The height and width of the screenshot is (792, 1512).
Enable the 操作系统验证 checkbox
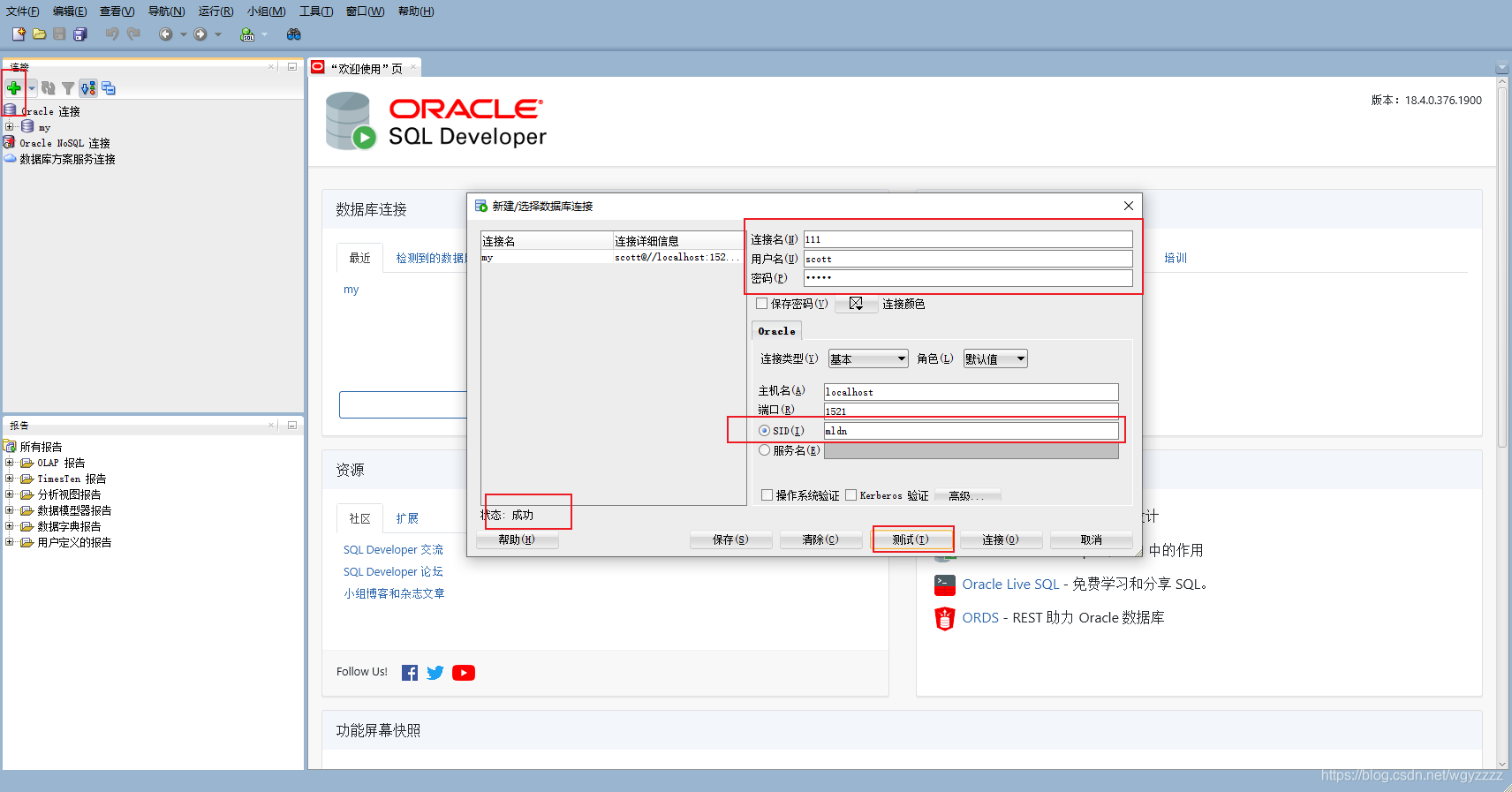click(767, 495)
